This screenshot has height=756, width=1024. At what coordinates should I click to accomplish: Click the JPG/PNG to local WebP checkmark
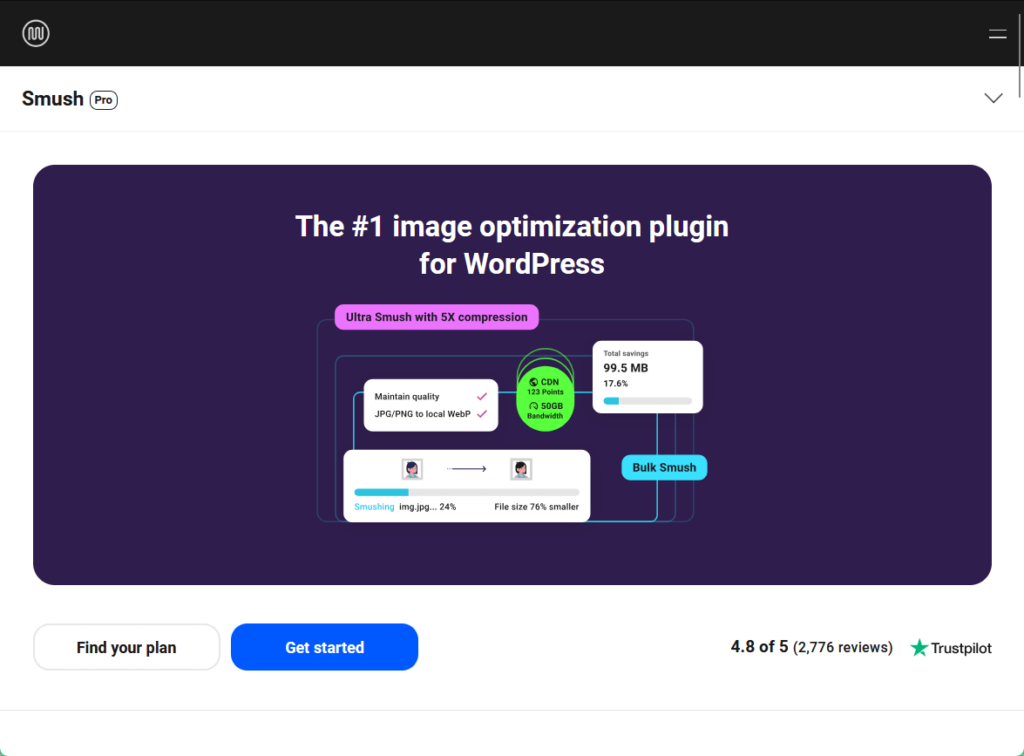point(482,414)
